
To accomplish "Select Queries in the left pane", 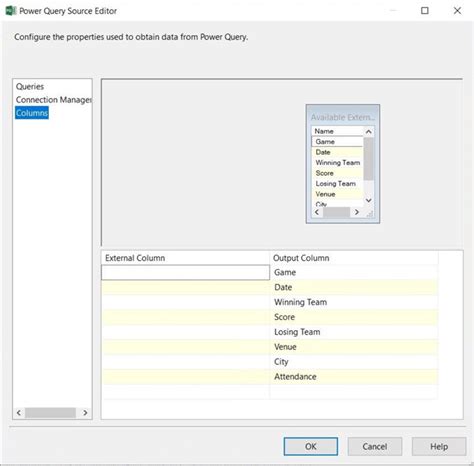I will tap(30, 87).
